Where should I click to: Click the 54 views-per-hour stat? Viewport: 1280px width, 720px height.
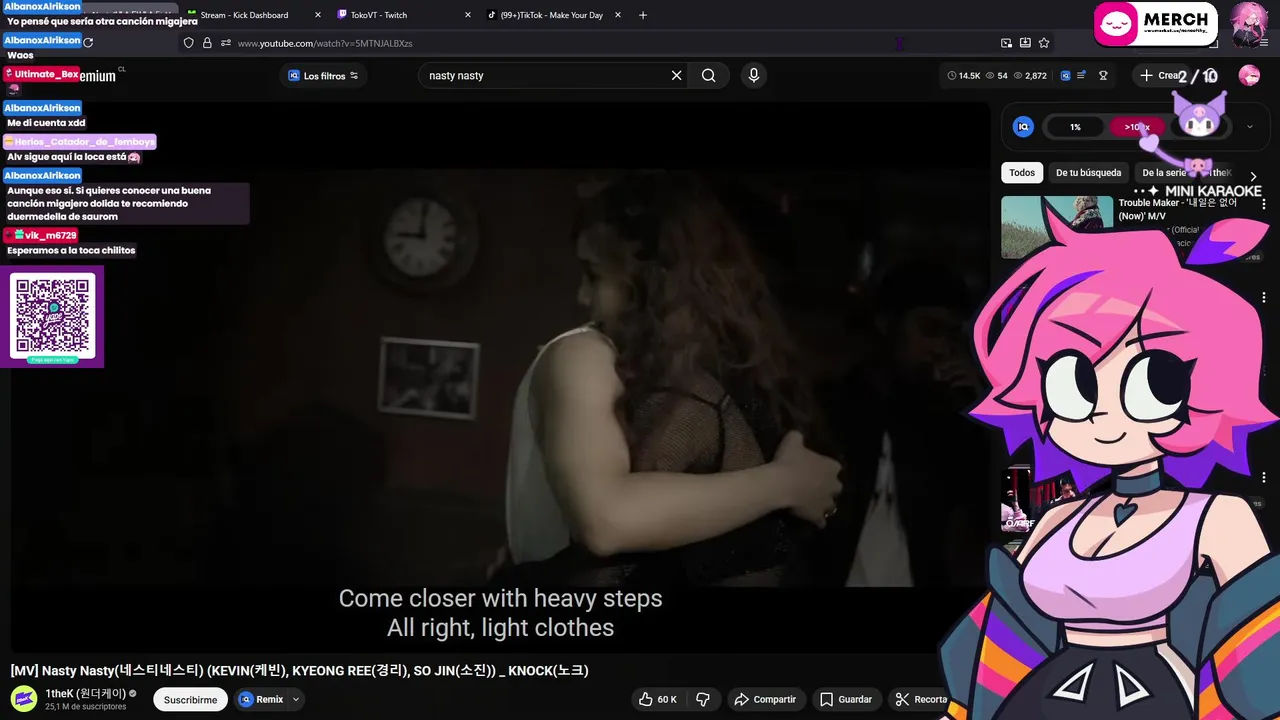[997, 76]
